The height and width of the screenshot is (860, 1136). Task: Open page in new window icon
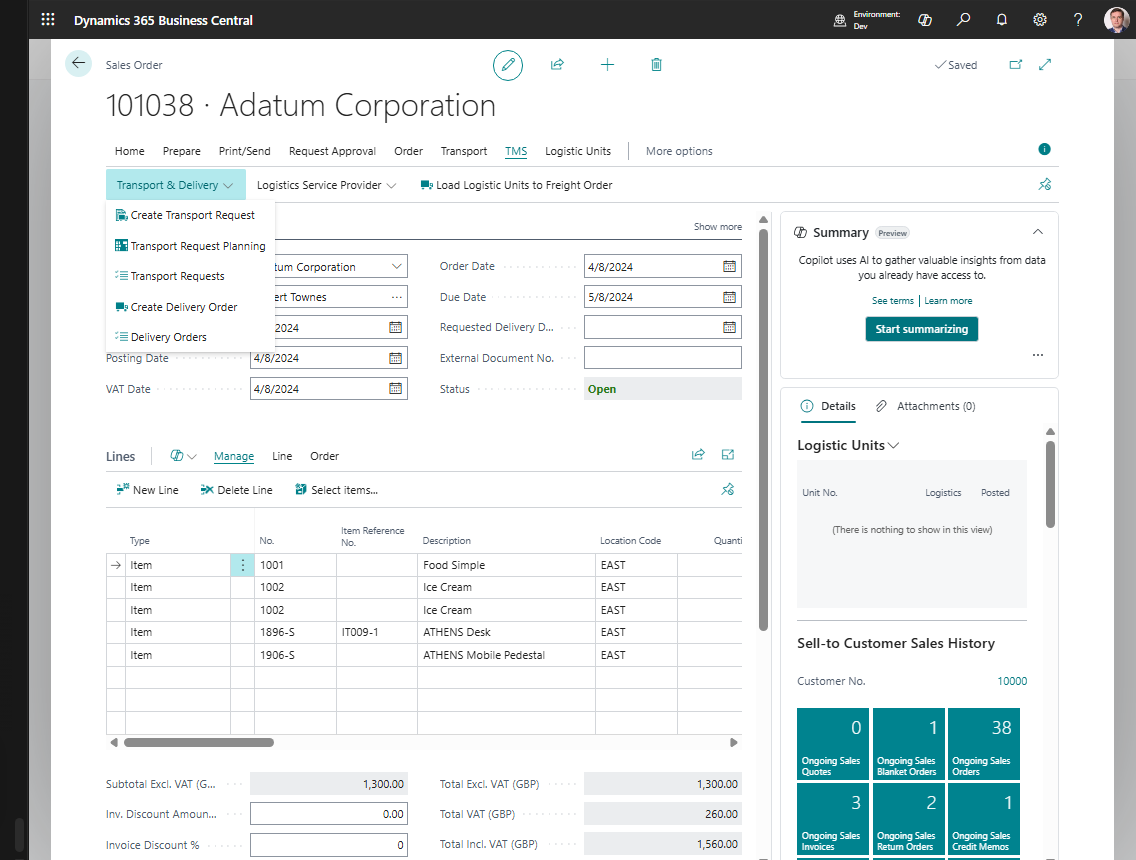pos(1016,64)
